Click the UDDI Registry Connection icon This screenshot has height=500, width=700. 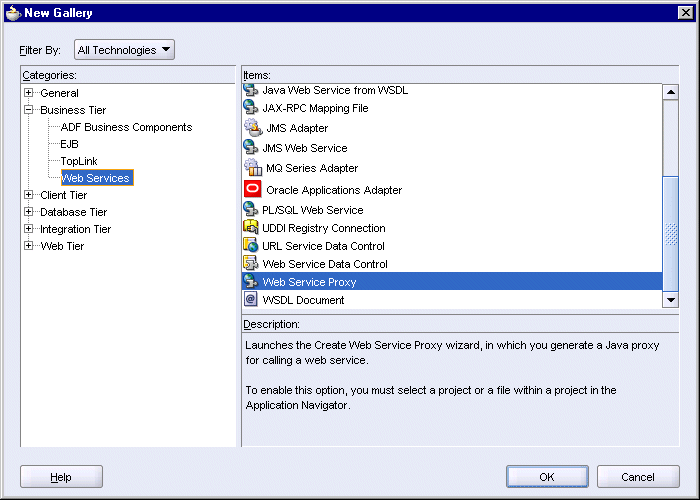coord(250,227)
